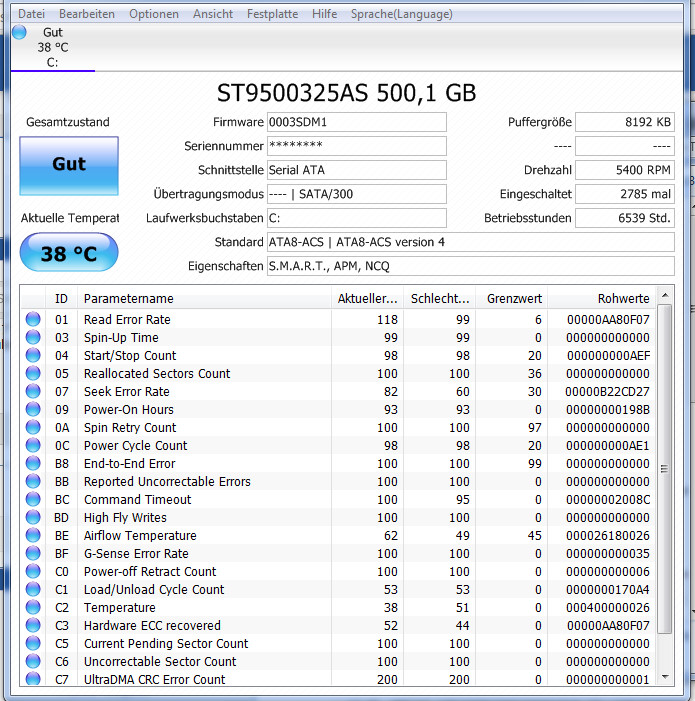Click the vertical scrollbar thumb of attribute list
Screen dimensions: 695x701
[665, 469]
